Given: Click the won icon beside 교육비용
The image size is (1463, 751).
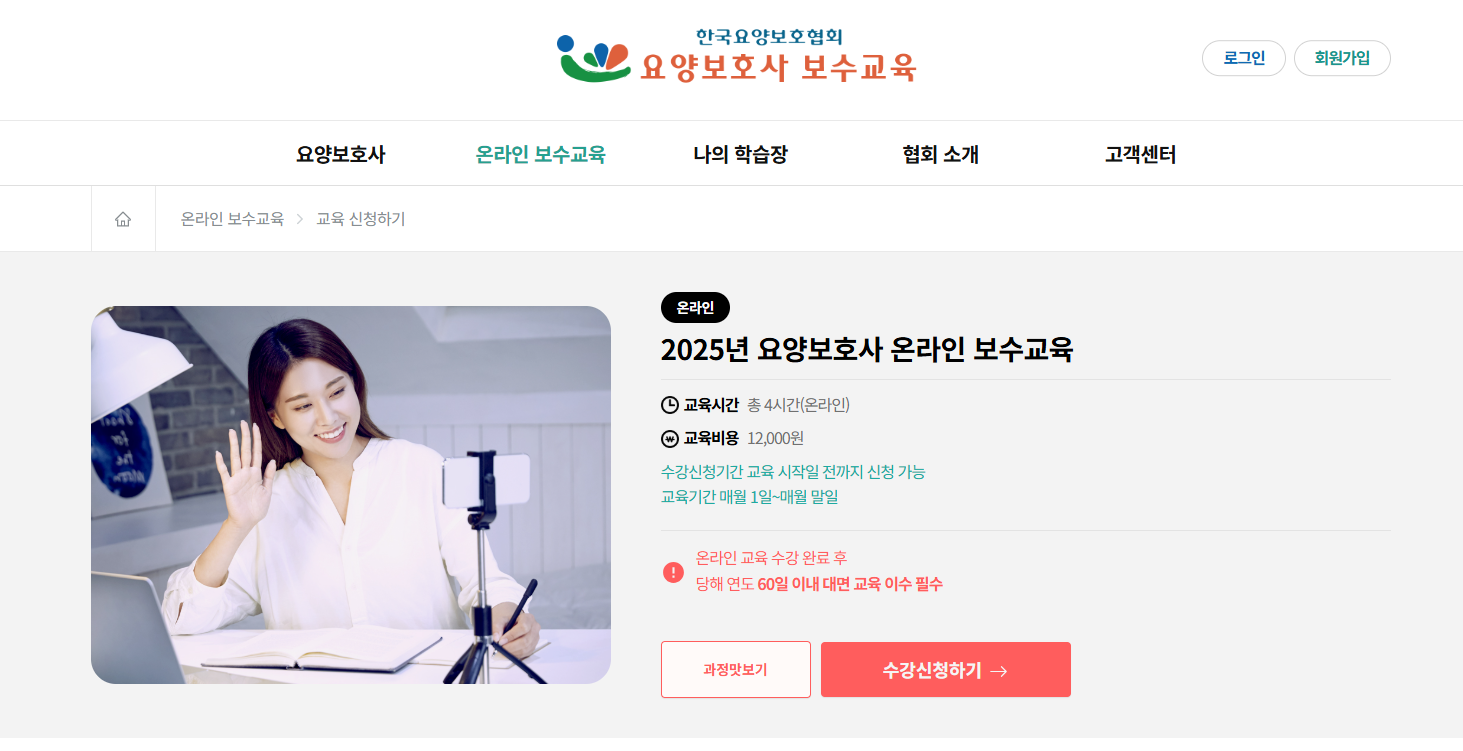Looking at the screenshot, I should coord(670,438).
